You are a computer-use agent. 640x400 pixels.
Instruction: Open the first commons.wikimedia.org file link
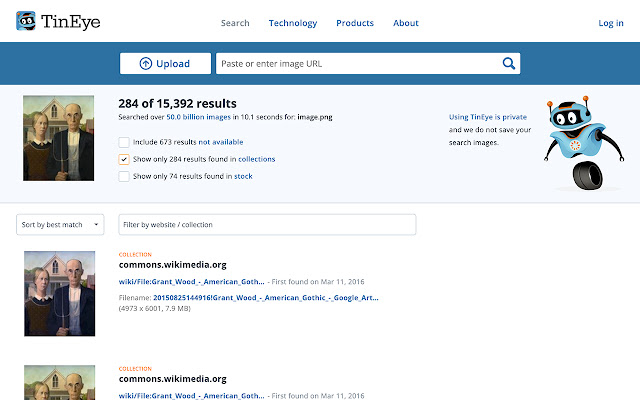(192, 282)
